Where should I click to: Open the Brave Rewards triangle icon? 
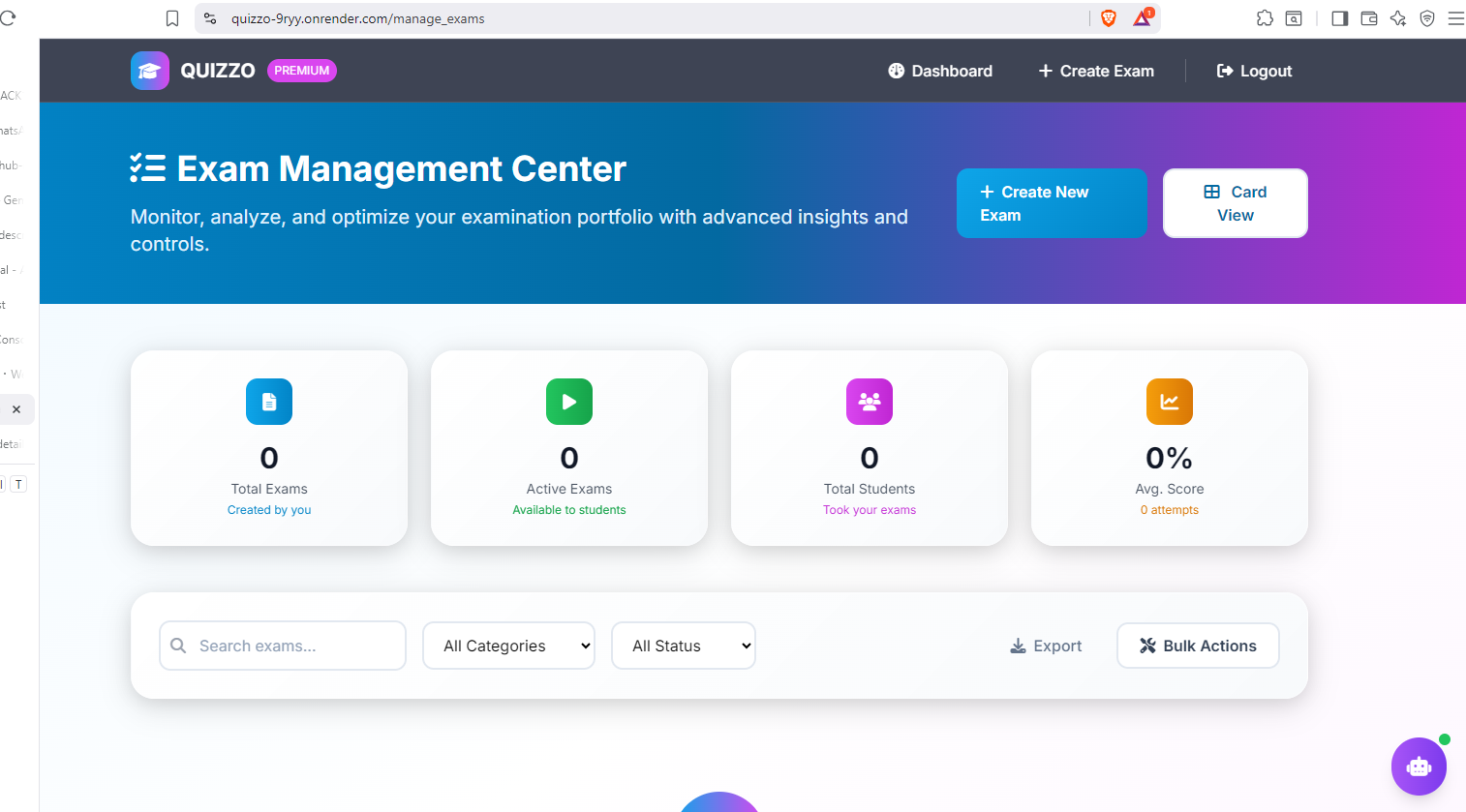pos(1143,17)
